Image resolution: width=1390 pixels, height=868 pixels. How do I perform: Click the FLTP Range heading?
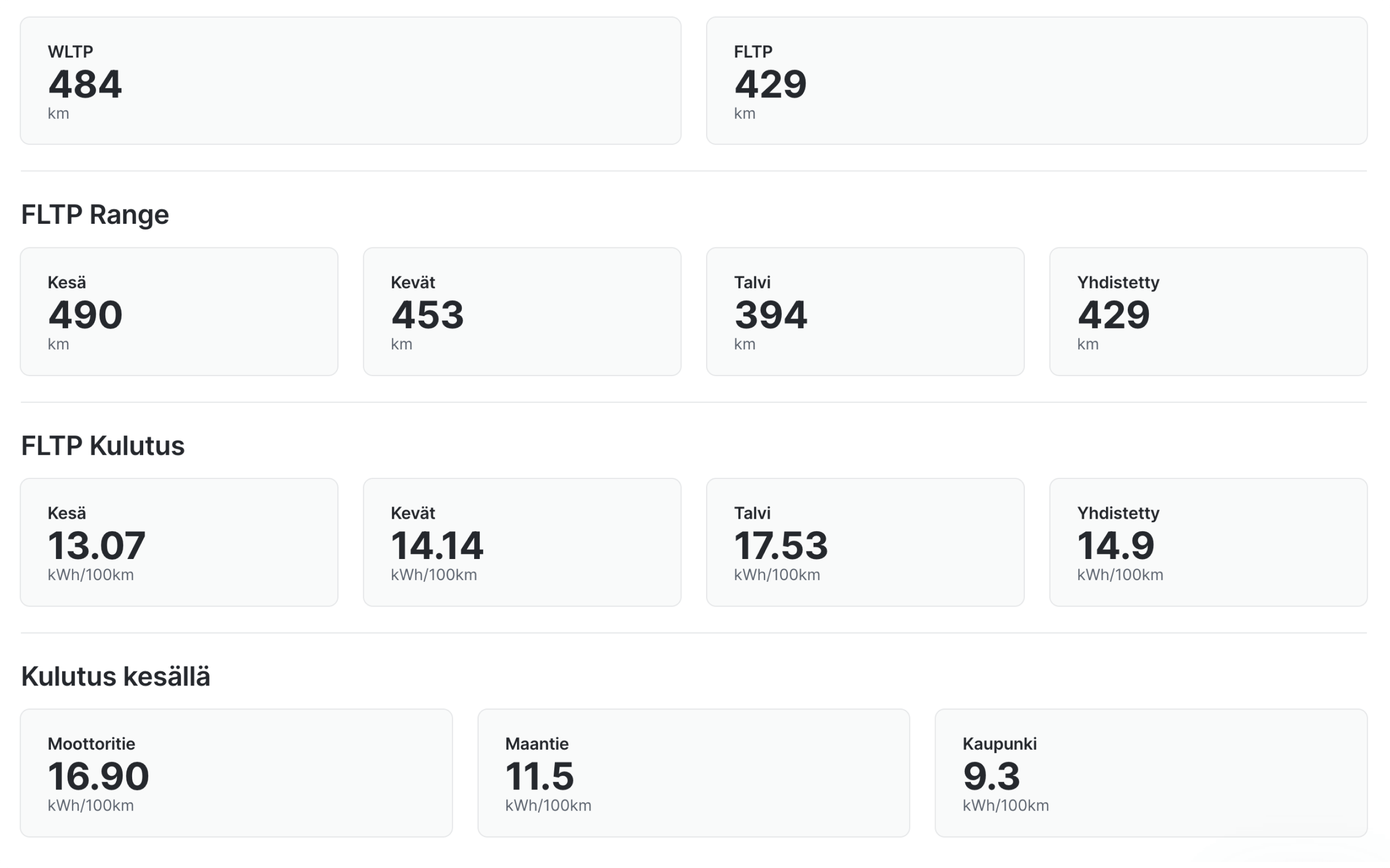(95, 215)
